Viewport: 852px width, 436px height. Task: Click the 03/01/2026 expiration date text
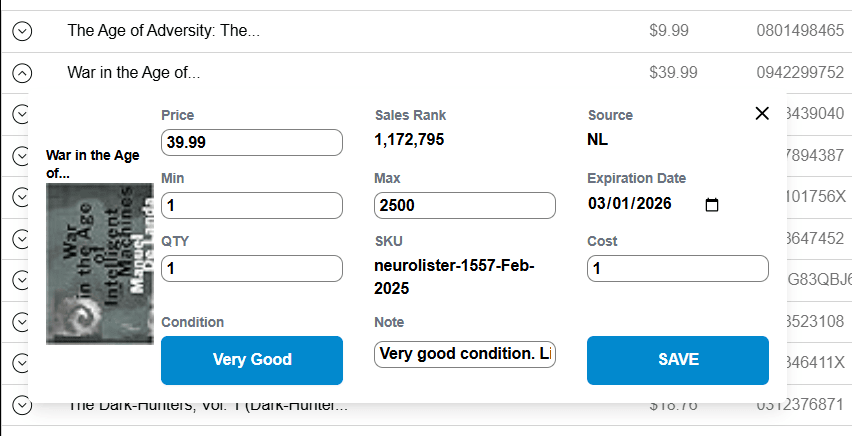630,205
